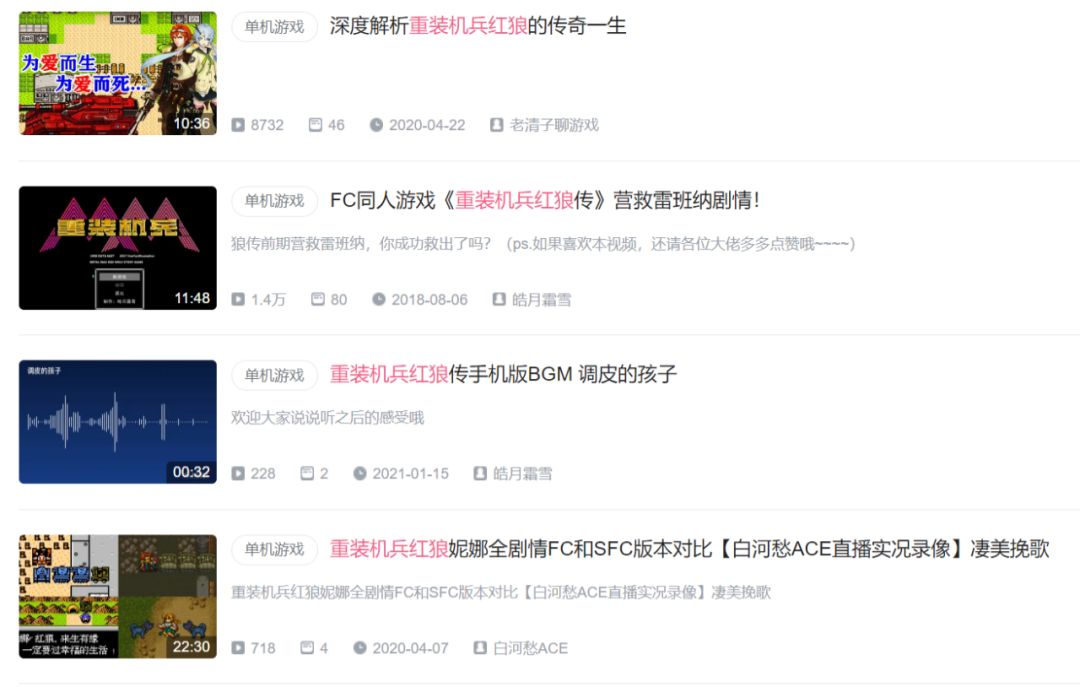This screenshot has height=687, width=1080.
Task: Open the 00:32 audio waveform thumbnail
Action: click(x=118, y=422)
